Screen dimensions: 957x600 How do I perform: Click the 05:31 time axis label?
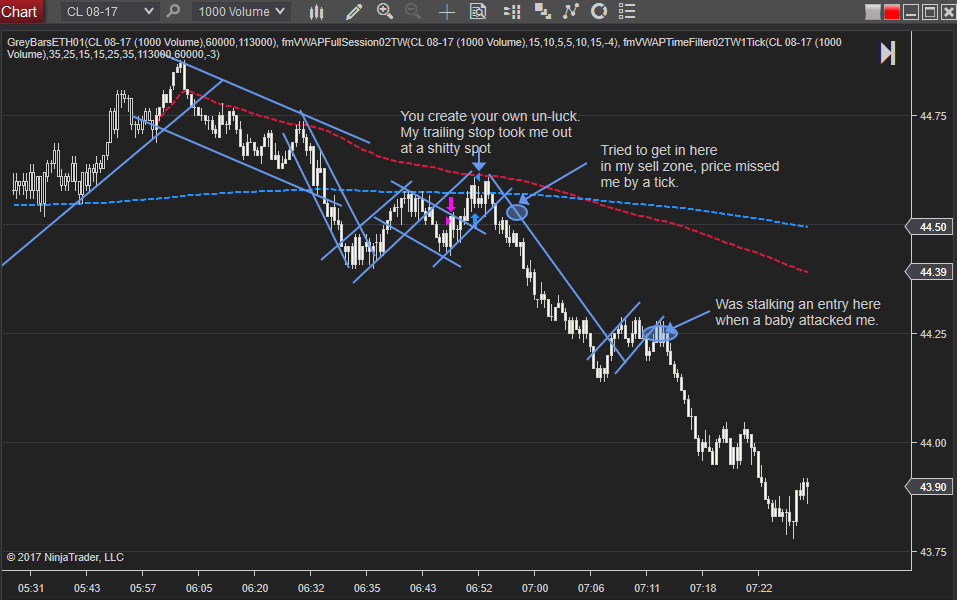[31, 588]
